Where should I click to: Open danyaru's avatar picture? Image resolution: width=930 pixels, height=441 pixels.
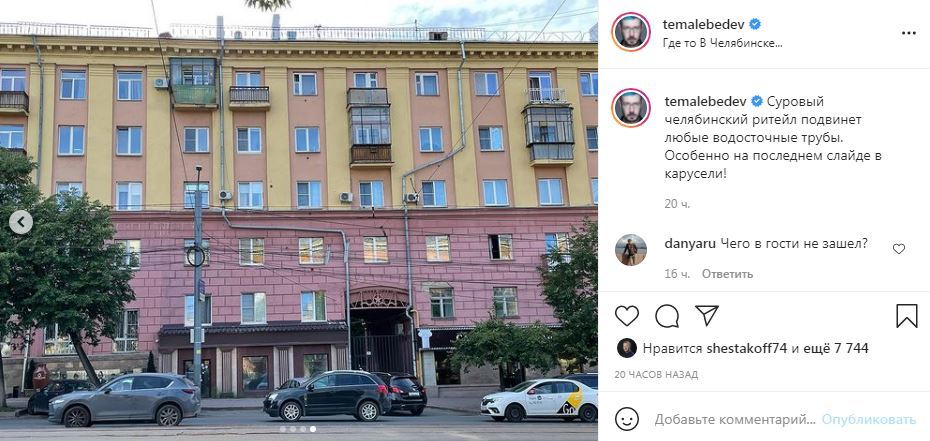(631, 250)
